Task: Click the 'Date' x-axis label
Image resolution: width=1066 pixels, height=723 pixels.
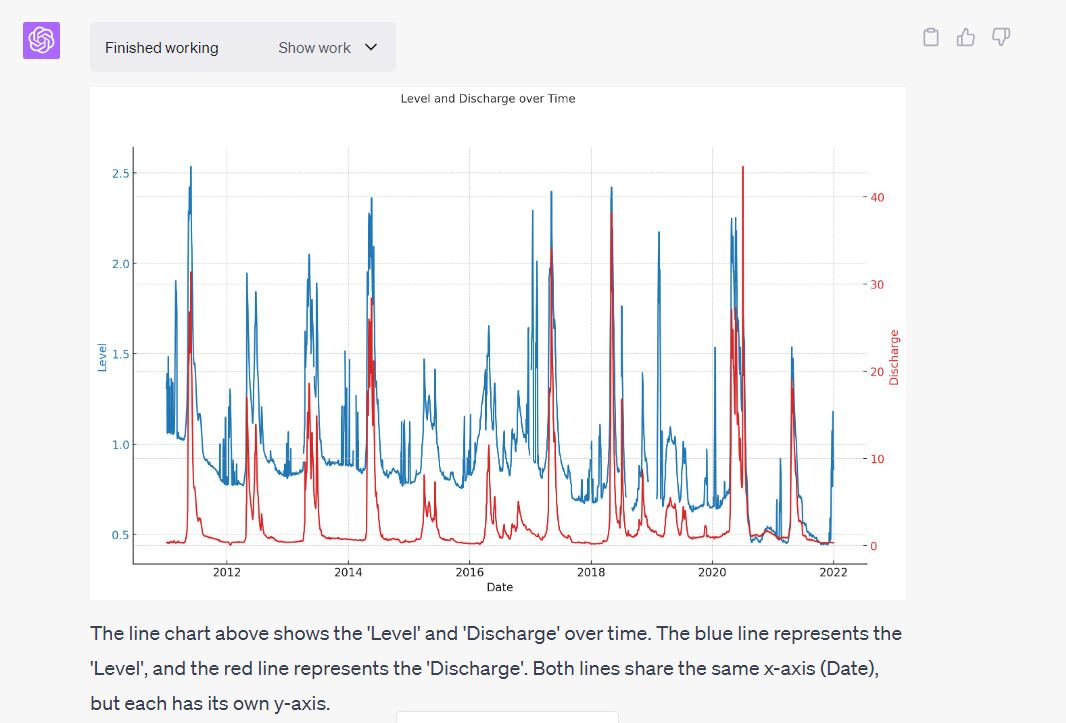Action: click(499, 587)
